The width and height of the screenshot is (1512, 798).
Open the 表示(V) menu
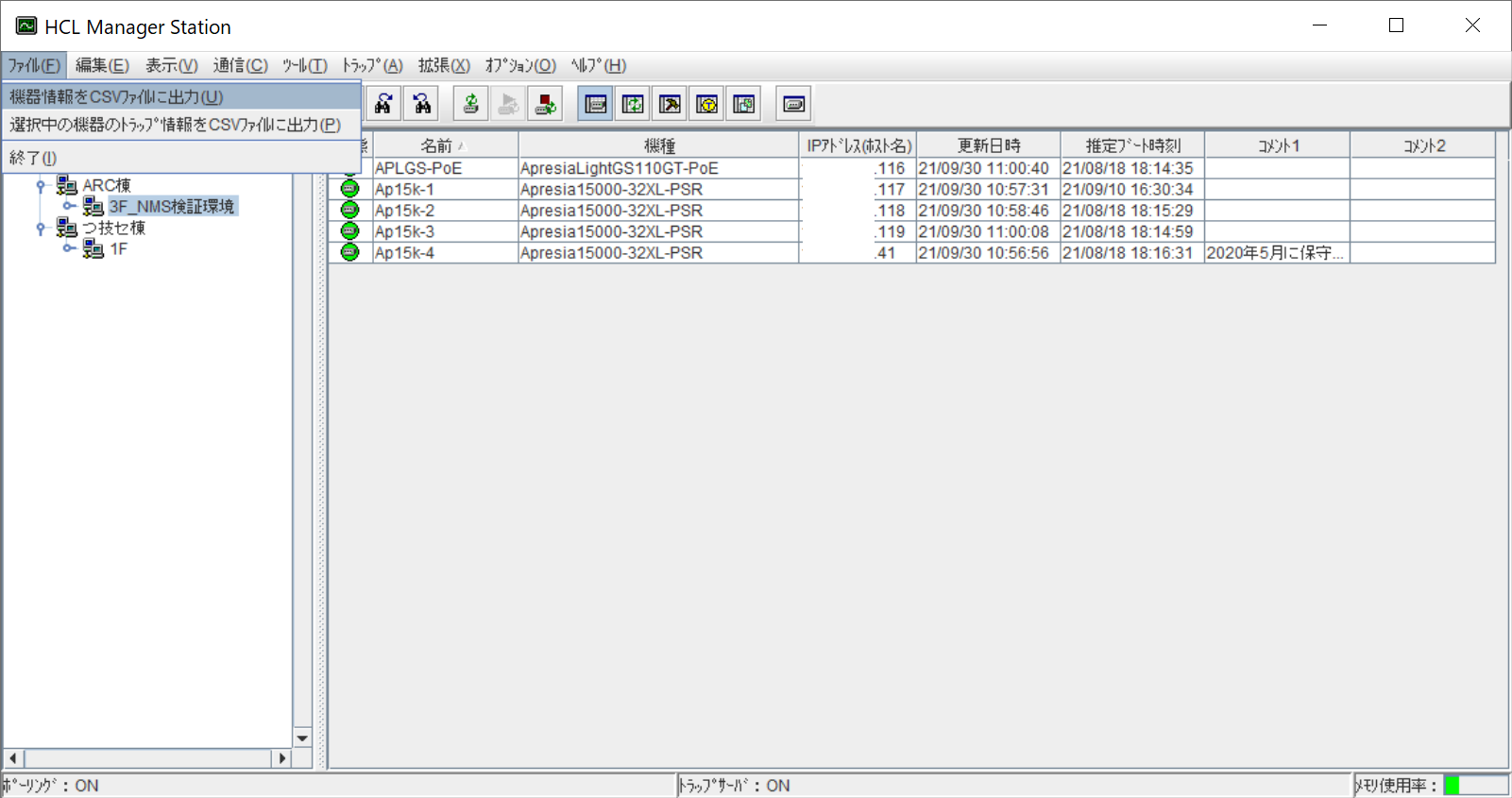[172, 65]
